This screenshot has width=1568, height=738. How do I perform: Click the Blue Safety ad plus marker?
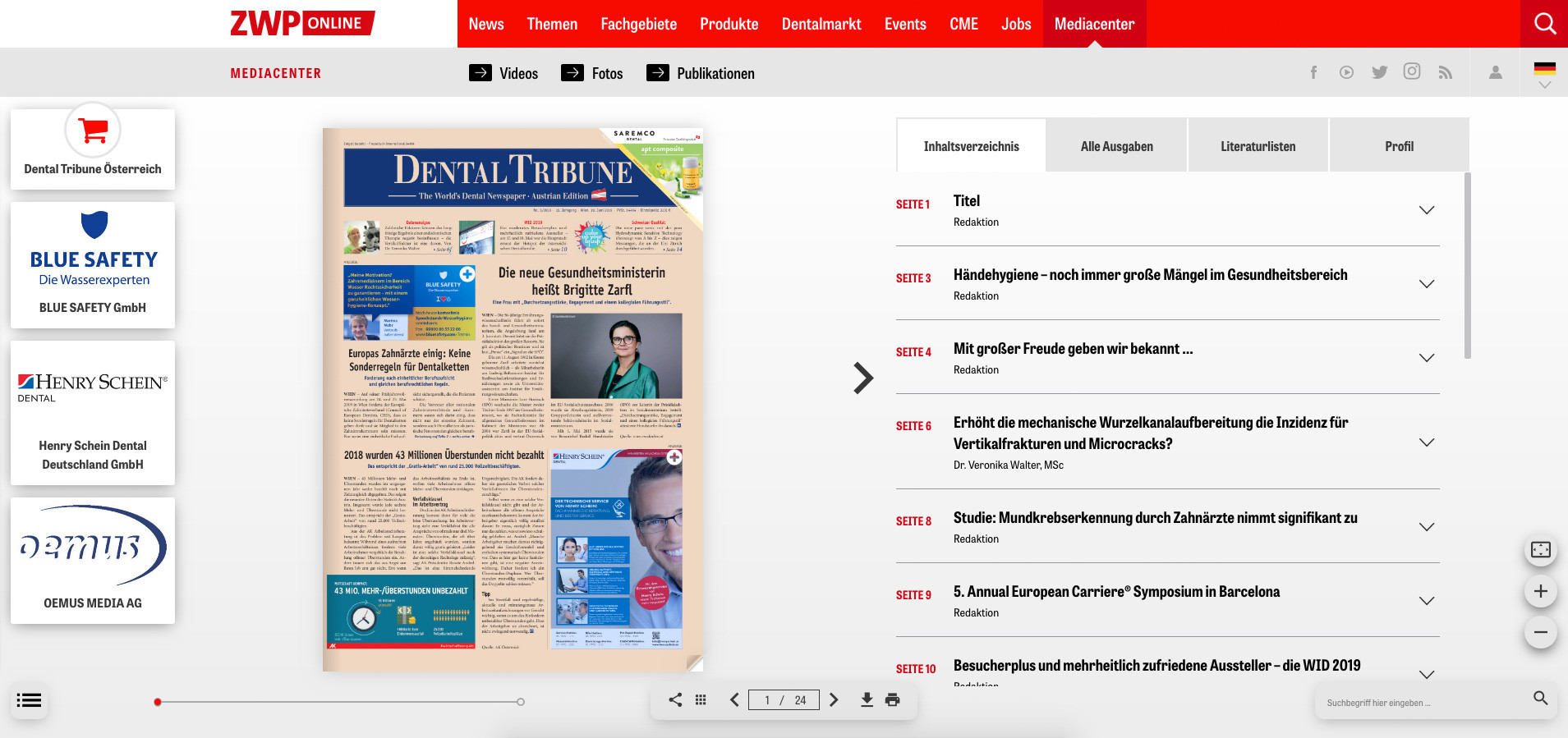point(467,273)
